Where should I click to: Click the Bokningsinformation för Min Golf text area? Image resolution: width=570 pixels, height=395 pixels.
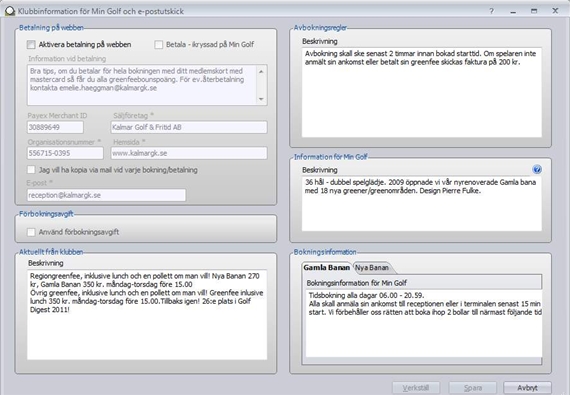point(424,323)
